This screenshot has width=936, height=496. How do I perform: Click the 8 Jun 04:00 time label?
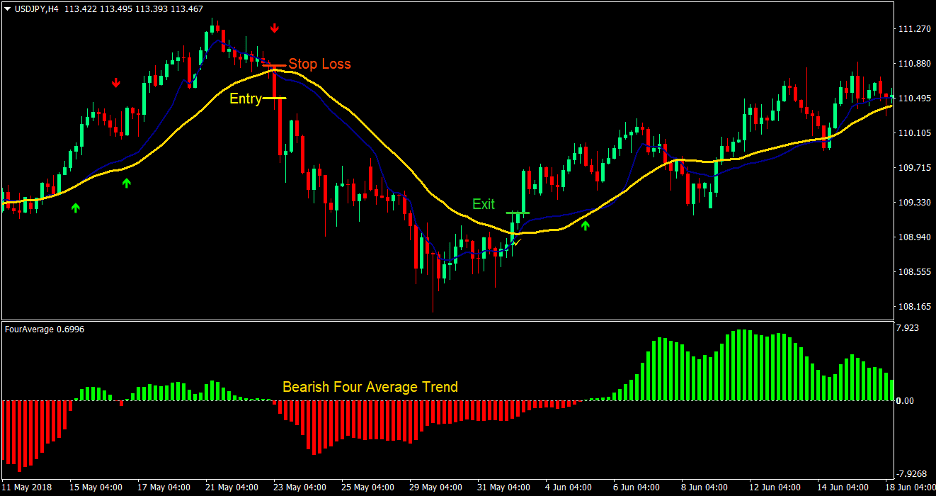click(x=704, y=487)
